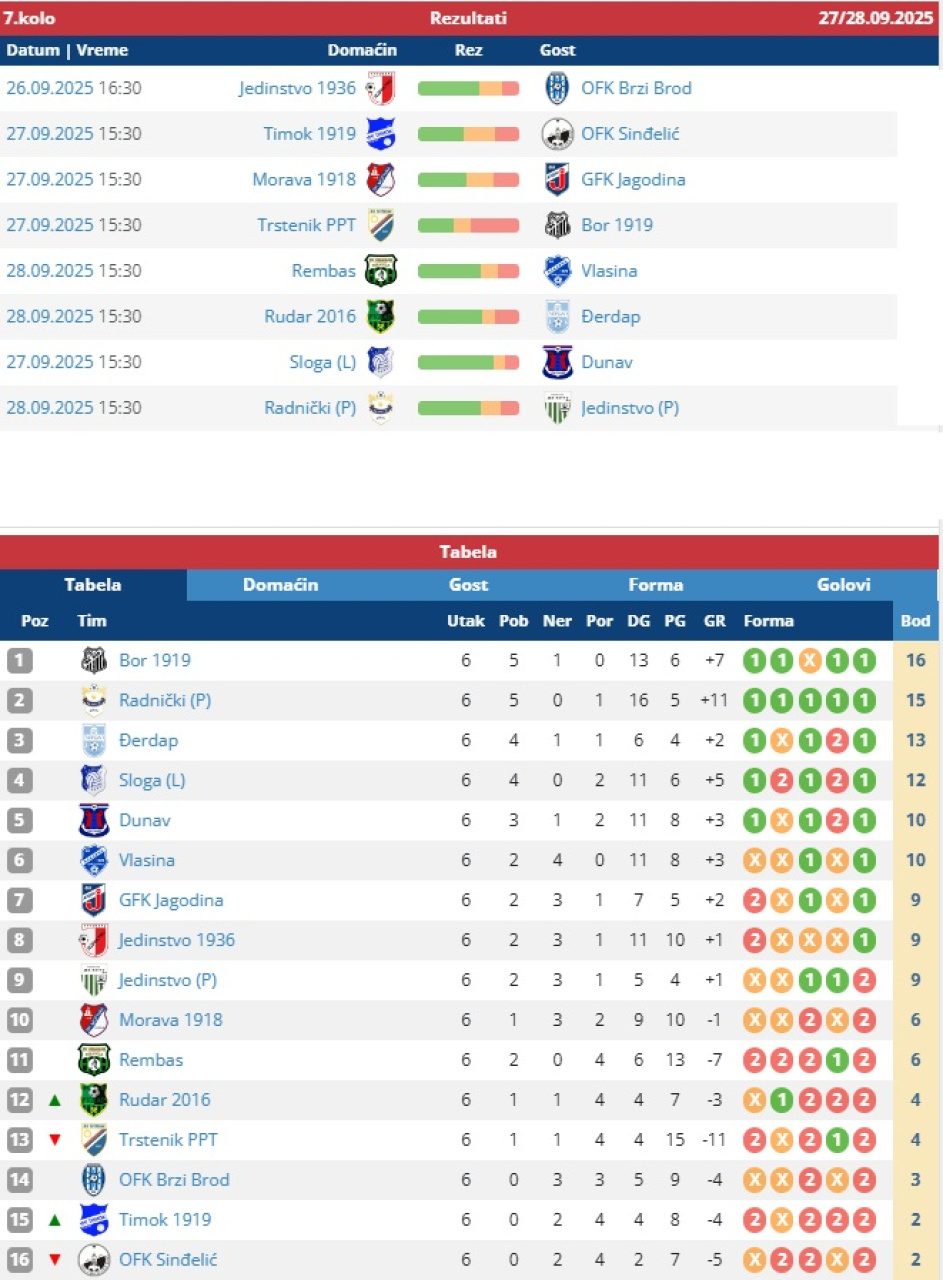Screen dimensions: 943x1280
Task: Switch to the Gost standings tab
Action: (468, 585)
